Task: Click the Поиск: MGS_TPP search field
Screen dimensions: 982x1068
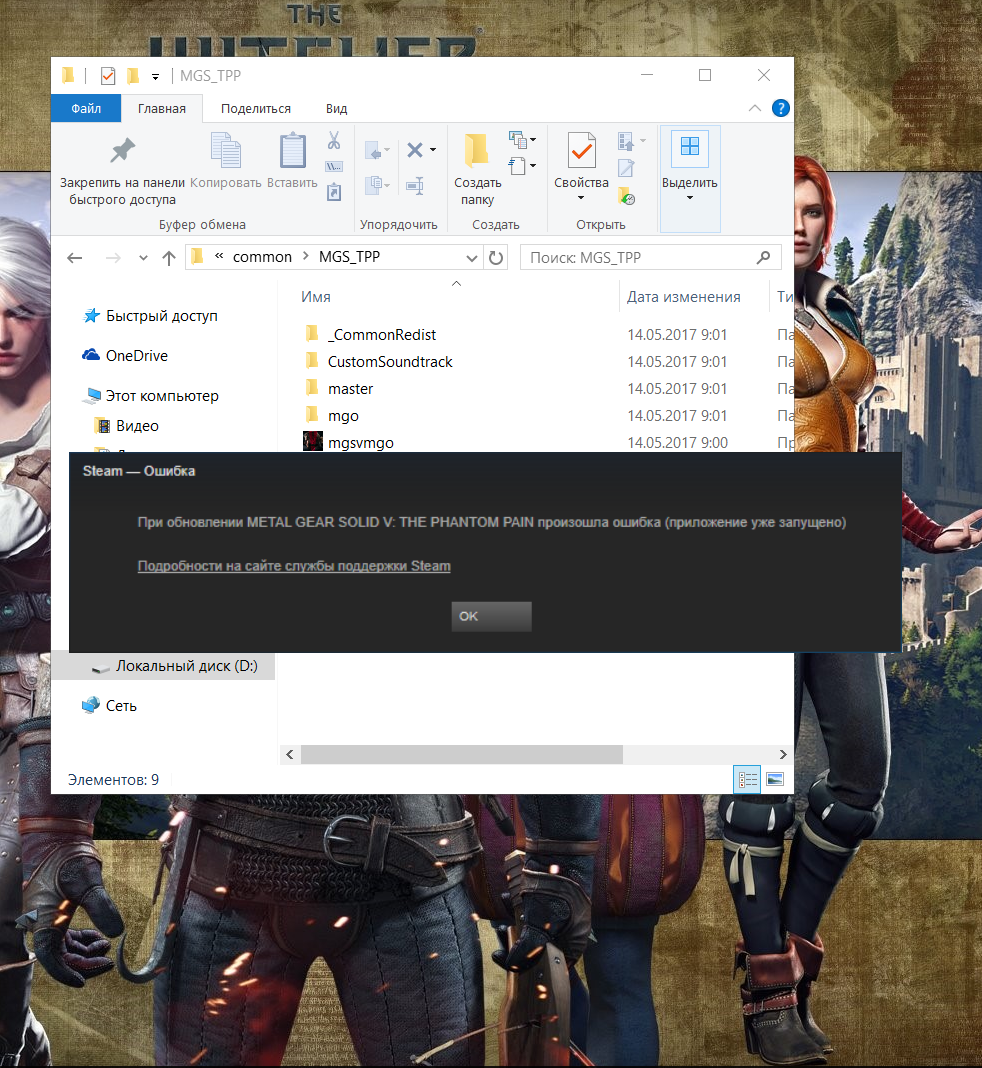Action: [650, 257]
